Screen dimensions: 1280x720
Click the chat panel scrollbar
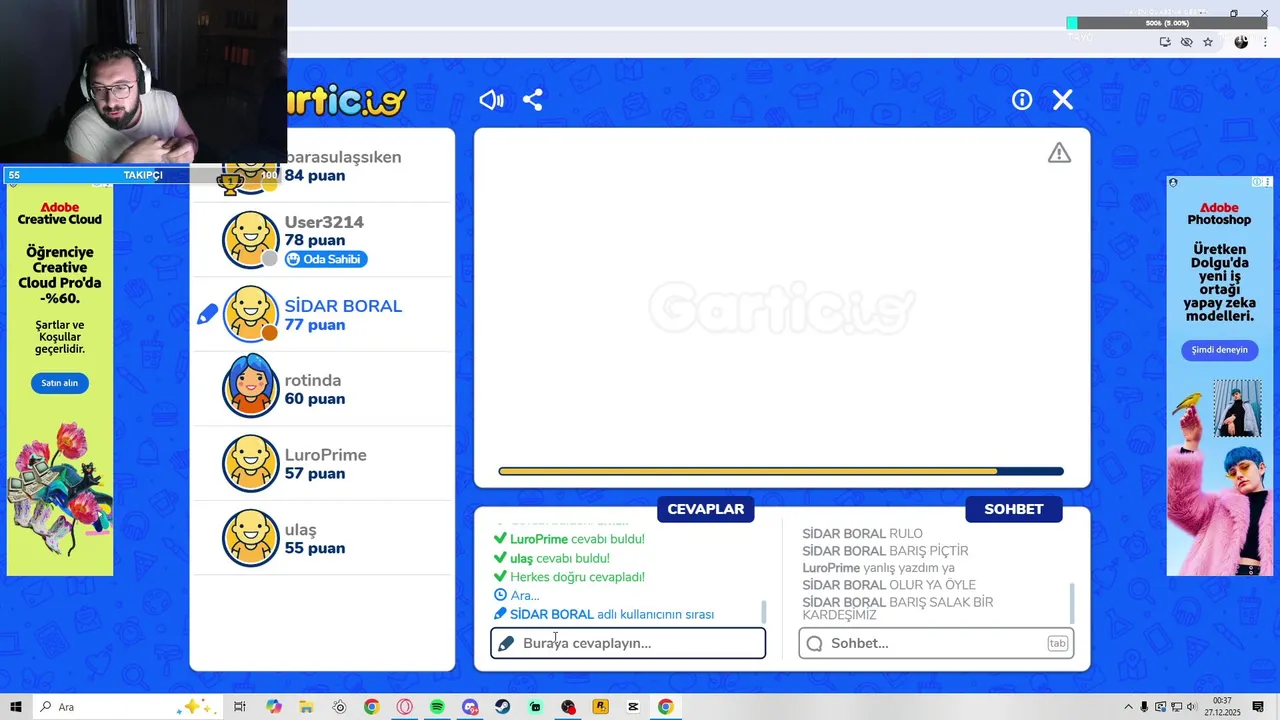(1072, 604)
